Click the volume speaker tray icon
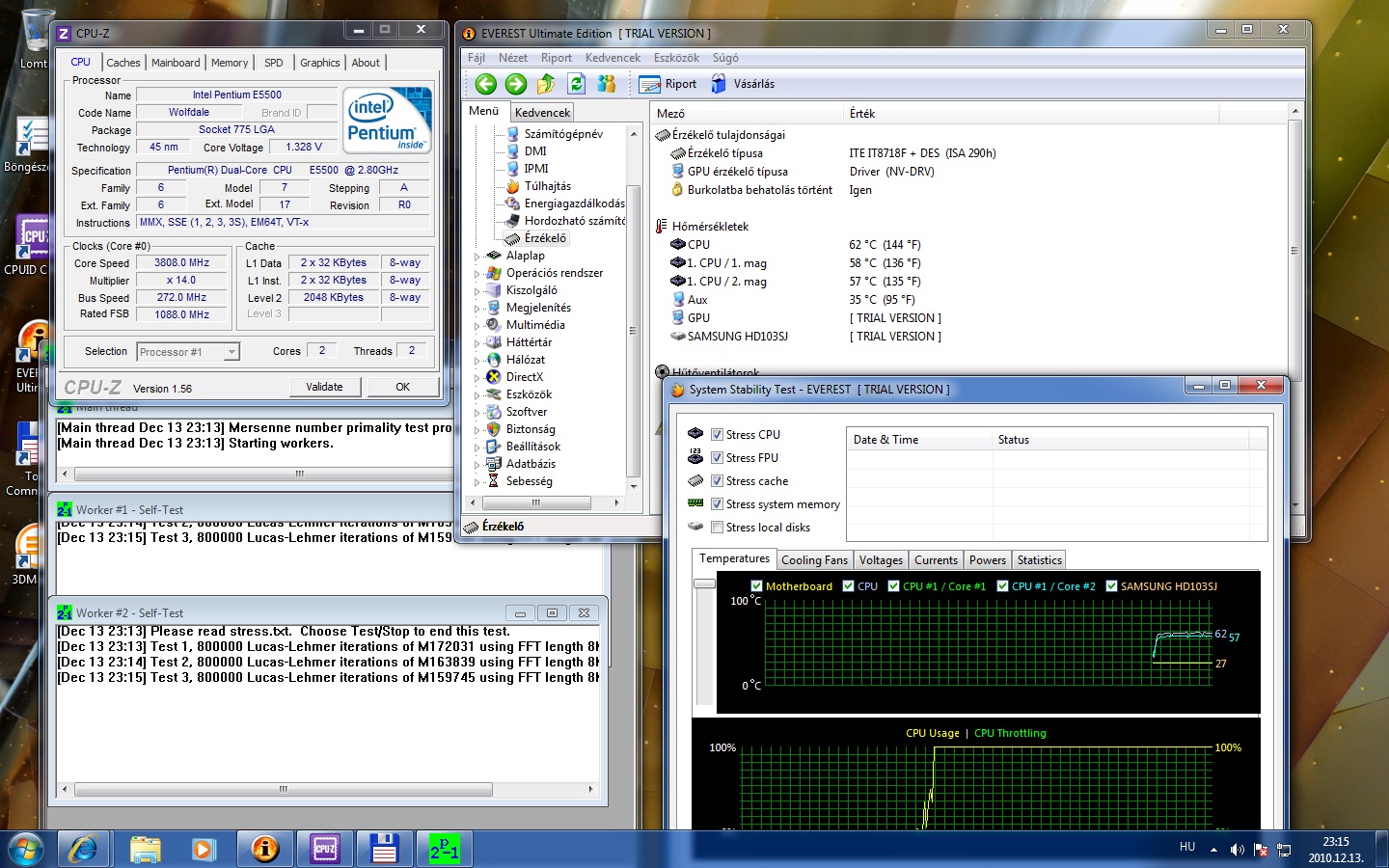1389x868 pixels. (1238, 850)
